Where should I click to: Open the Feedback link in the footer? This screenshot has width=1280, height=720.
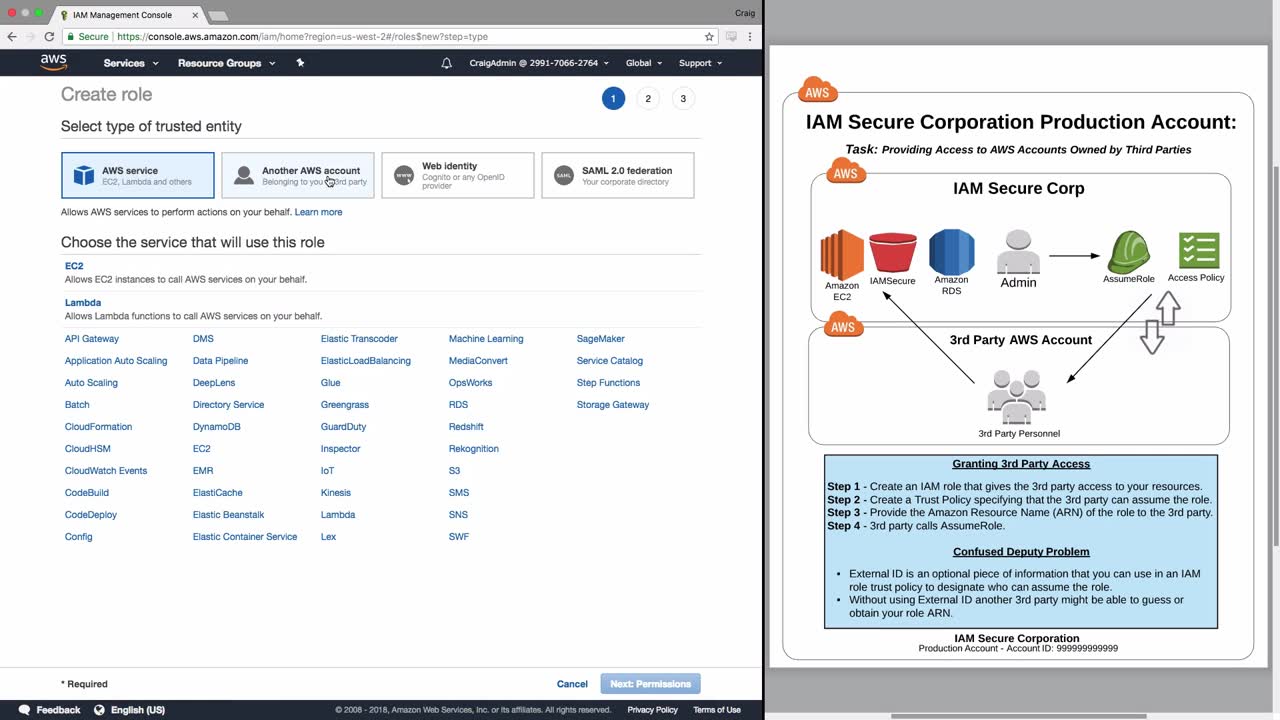pos(49,710)
